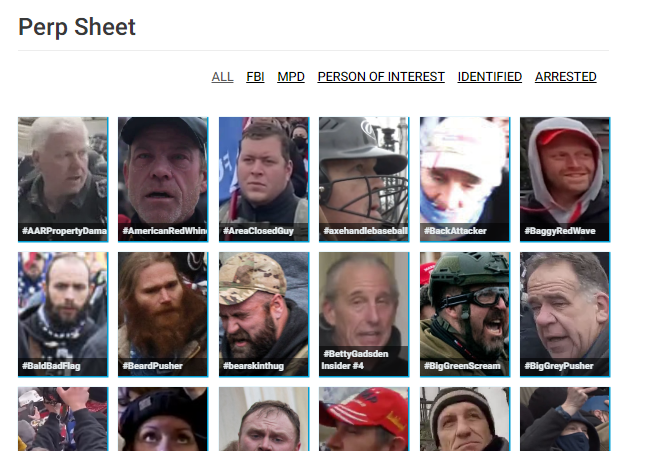Open the #BeardPusher thumbnail
Viewport: 648px width, 451px height.
163,315
